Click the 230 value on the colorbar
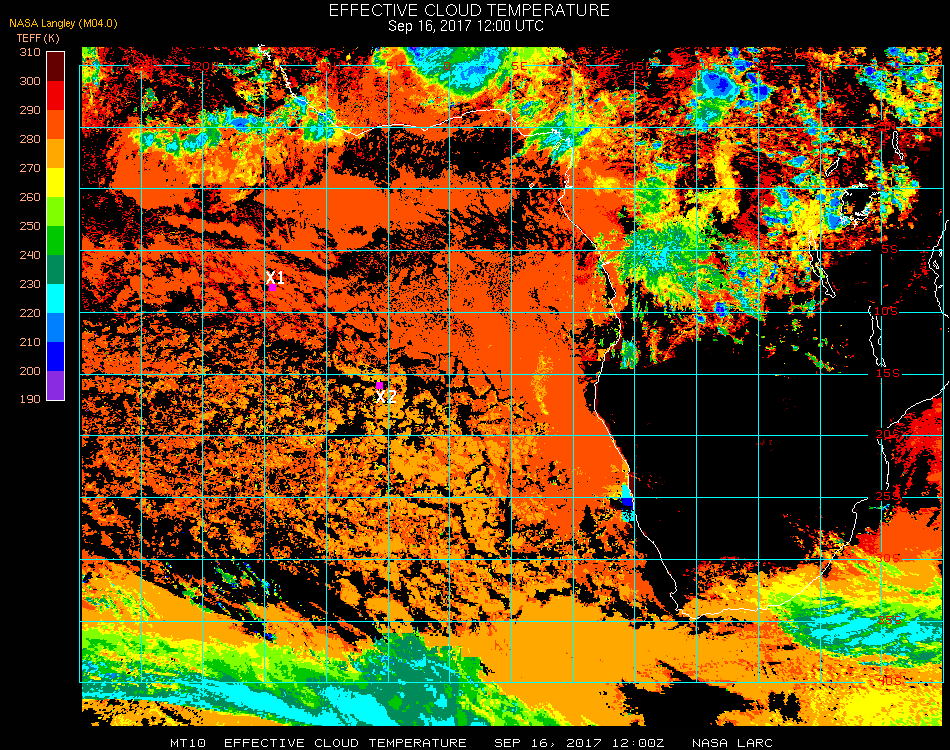Viewport: 950px width, 750px height. [x=30, y=284]
